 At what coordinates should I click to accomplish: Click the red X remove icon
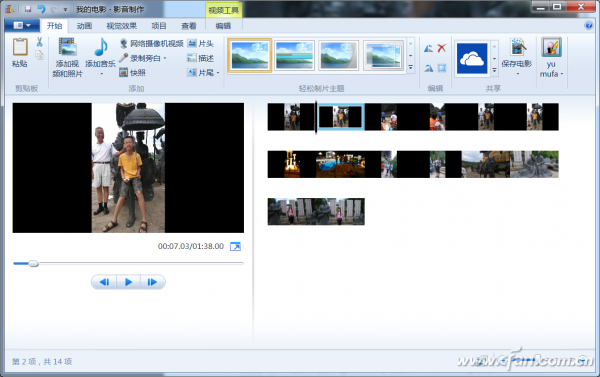pos(442,48)
